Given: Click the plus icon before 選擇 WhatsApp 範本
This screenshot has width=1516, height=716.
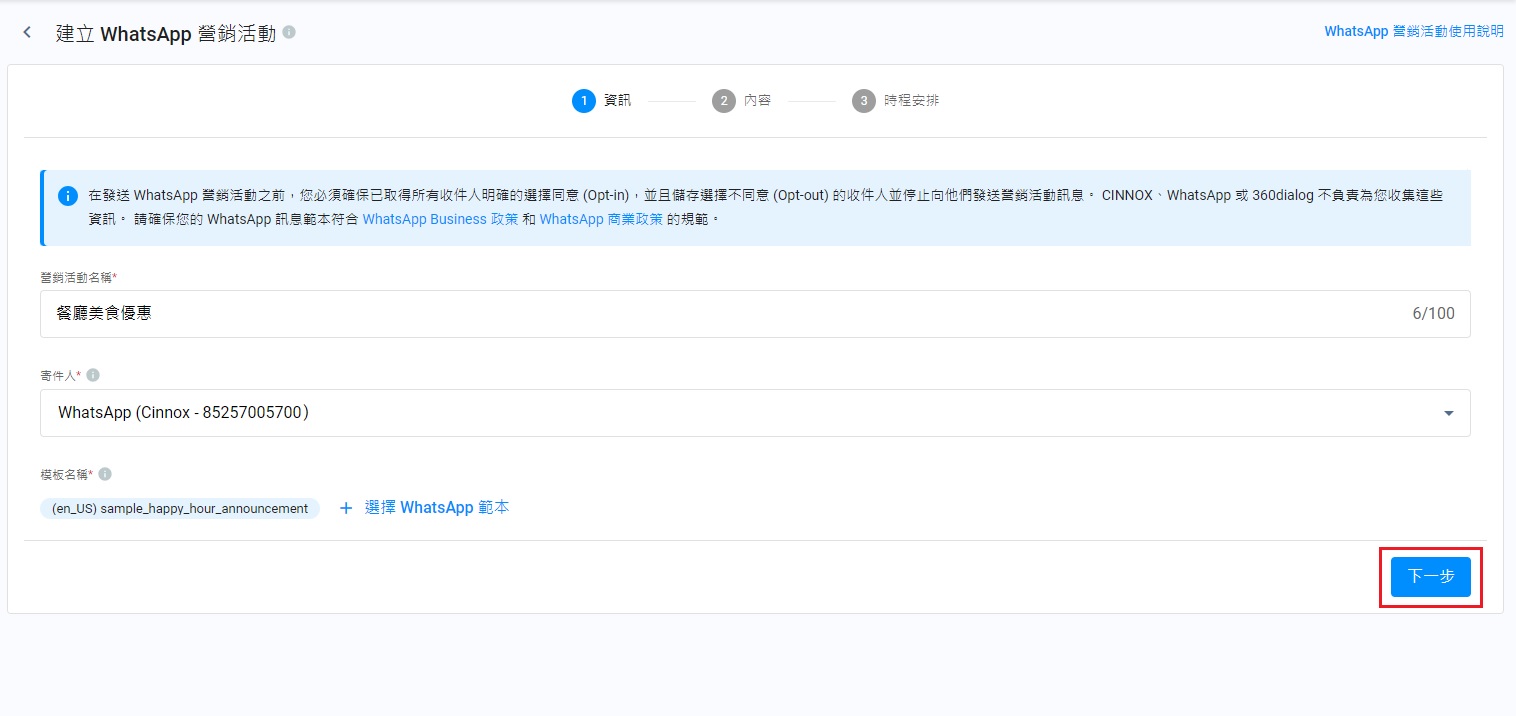Looking at the screenshot, I should 346,508.
